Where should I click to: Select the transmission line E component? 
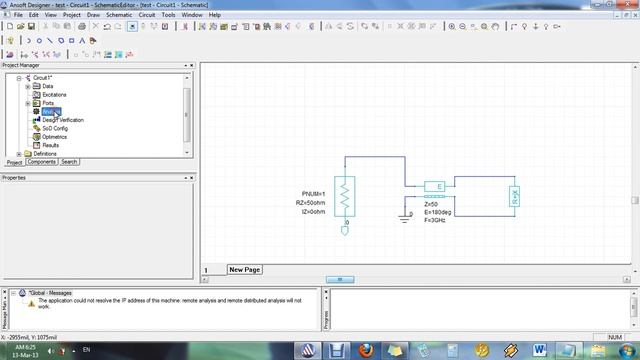coord(435,187)
